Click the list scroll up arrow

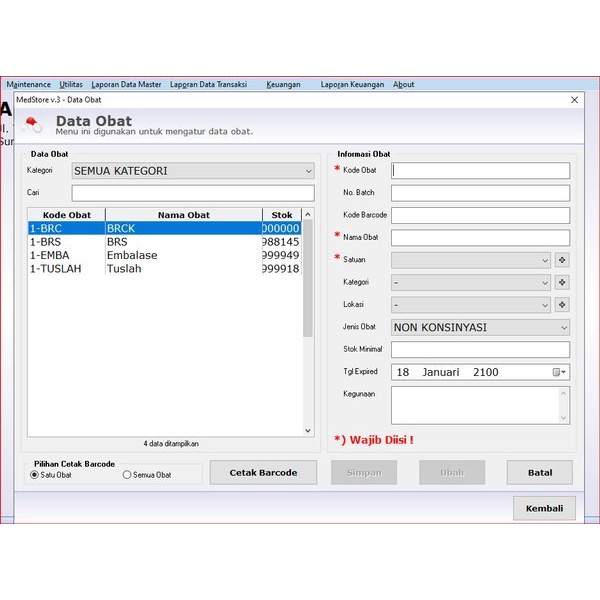pyautogui.click(x=308, y=214)
